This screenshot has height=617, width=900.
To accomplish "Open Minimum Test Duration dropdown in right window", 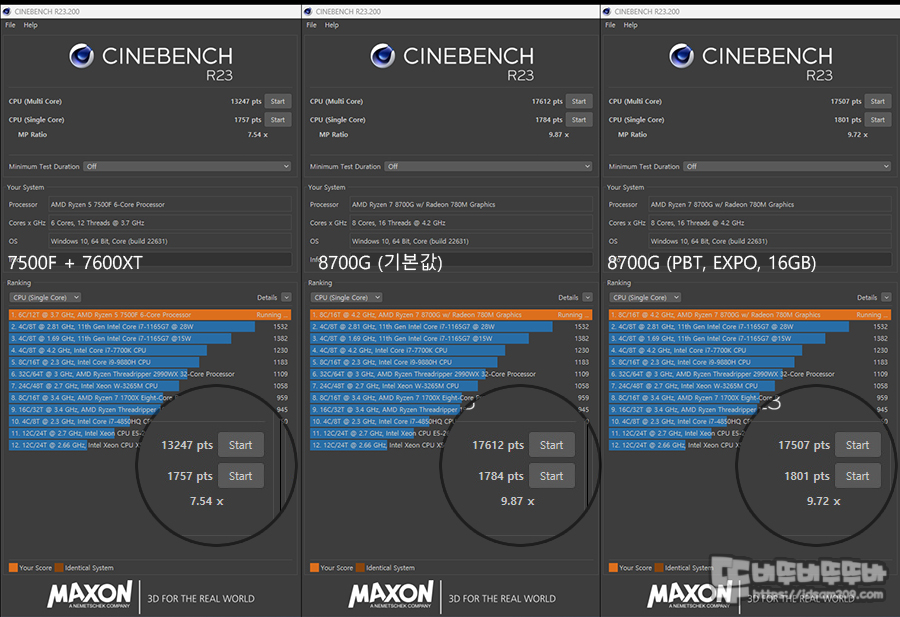I will click(787, 166).
